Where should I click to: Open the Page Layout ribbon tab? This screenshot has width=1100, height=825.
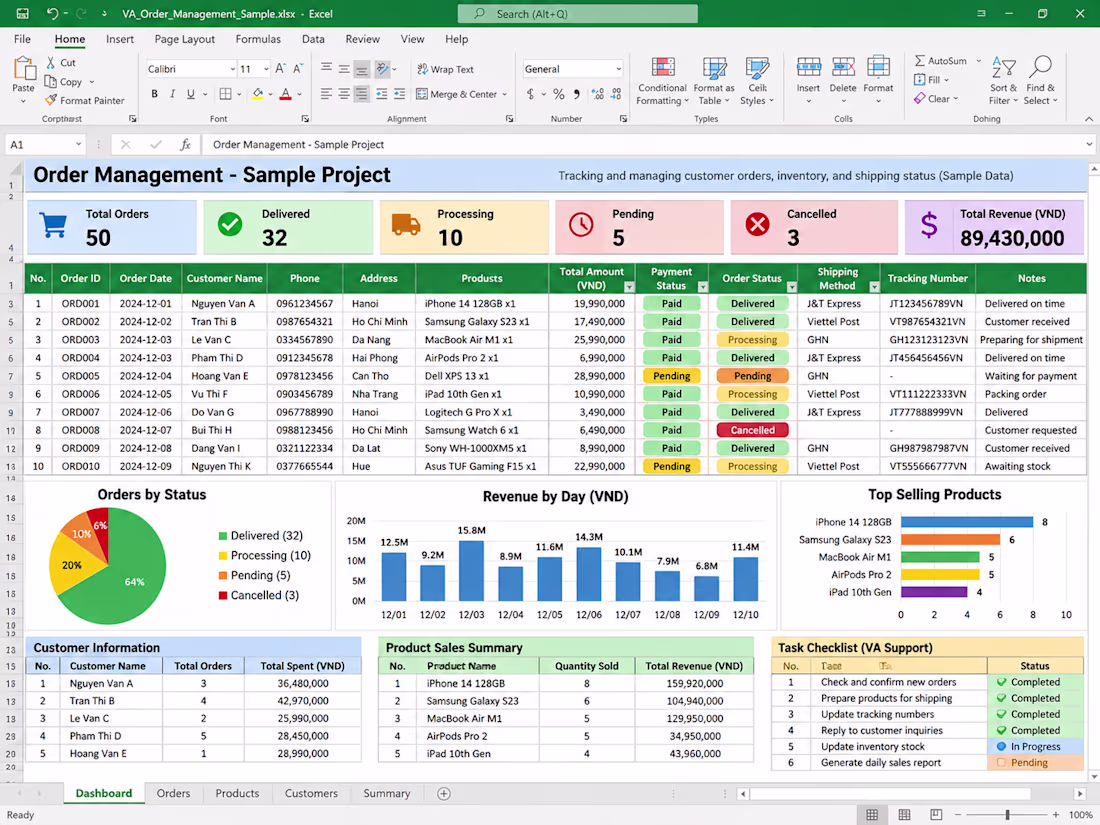185,39
